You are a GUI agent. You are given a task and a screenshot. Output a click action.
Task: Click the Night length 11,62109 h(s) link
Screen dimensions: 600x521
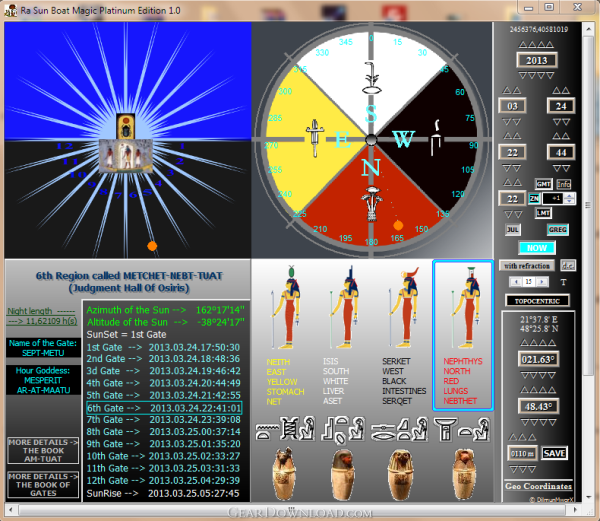42,316
